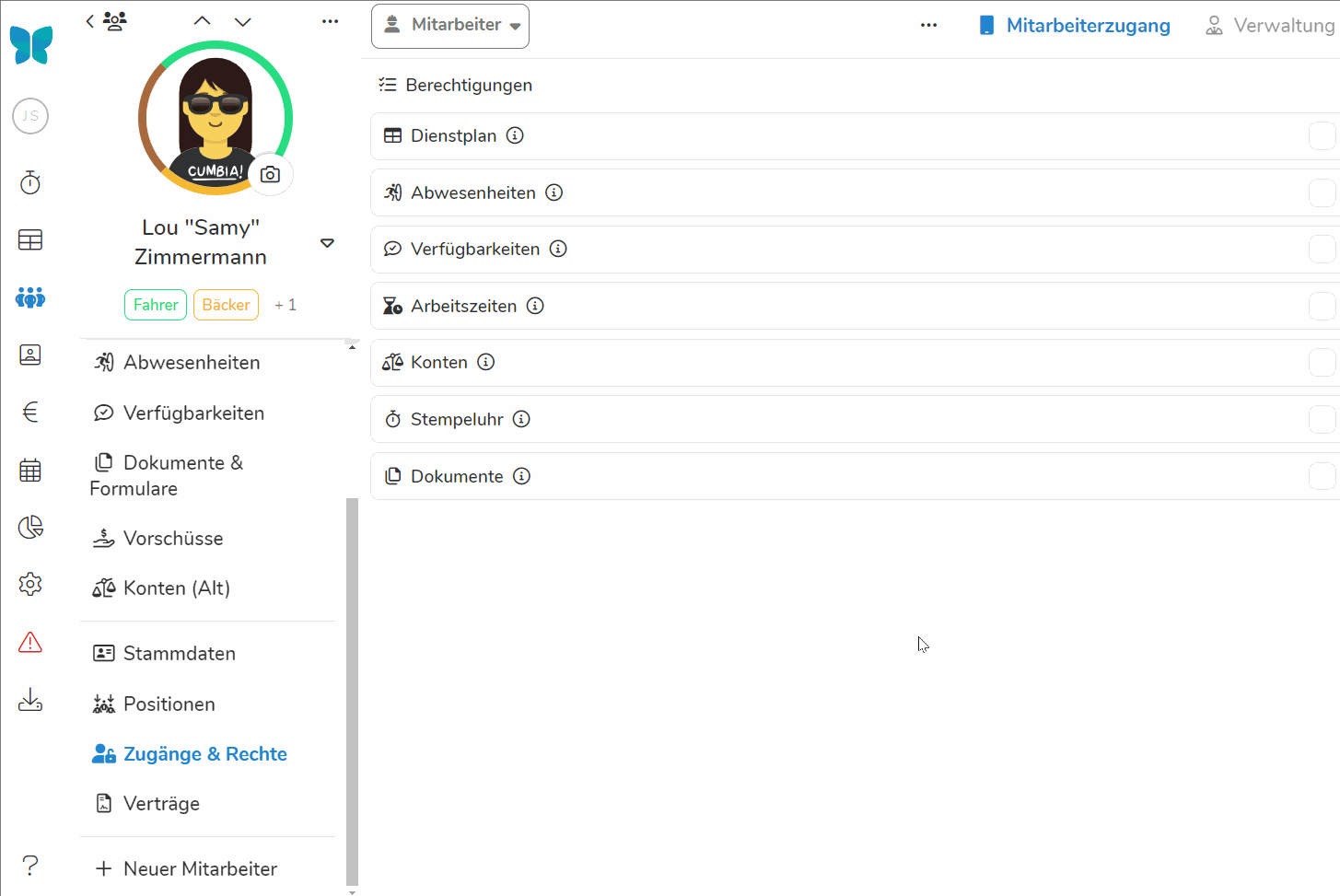1340x896 pixels.
Task: Toggle the Dienstplan permission checkbox
Action: tap(1322, 136)
